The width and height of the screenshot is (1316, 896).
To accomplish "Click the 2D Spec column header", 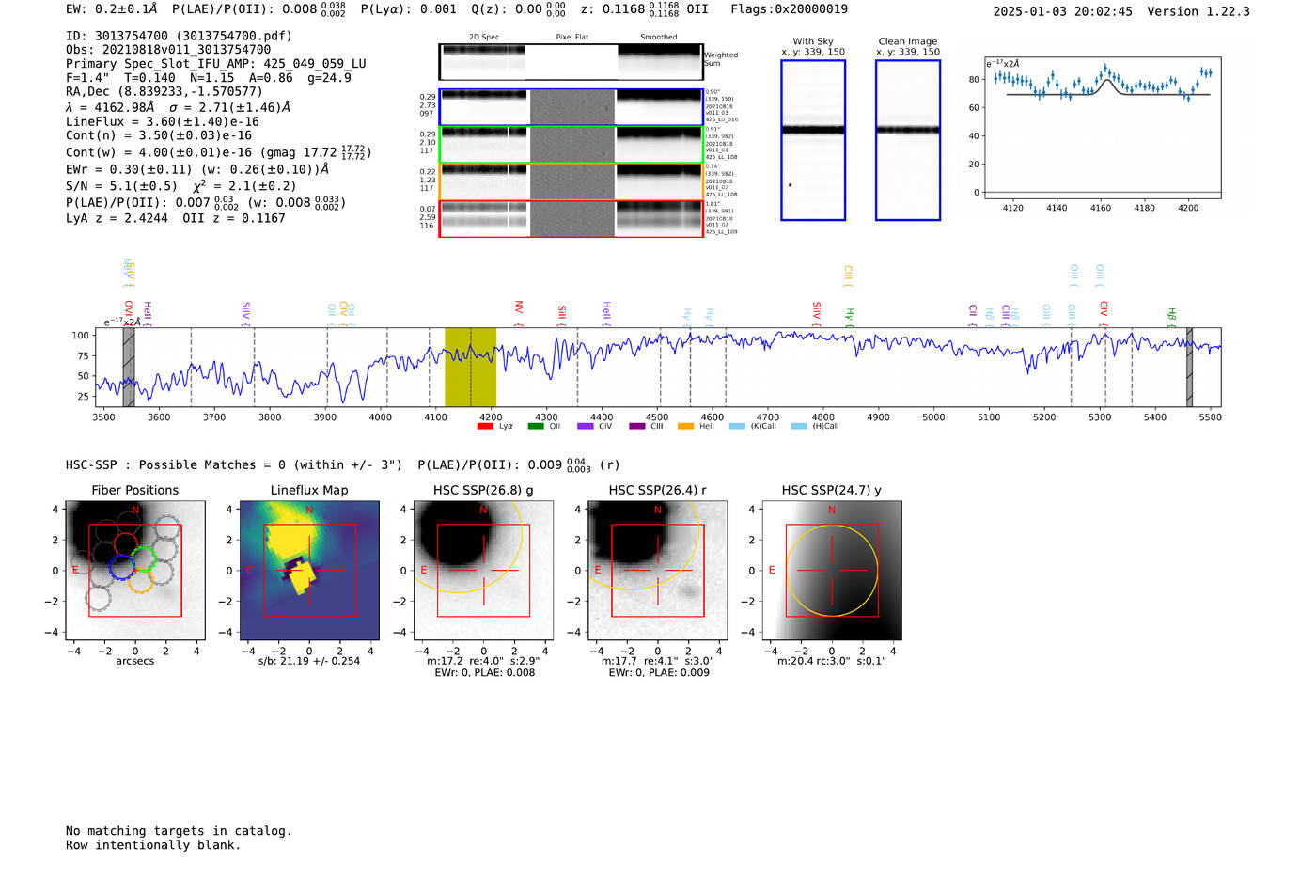I will (484, 37).
